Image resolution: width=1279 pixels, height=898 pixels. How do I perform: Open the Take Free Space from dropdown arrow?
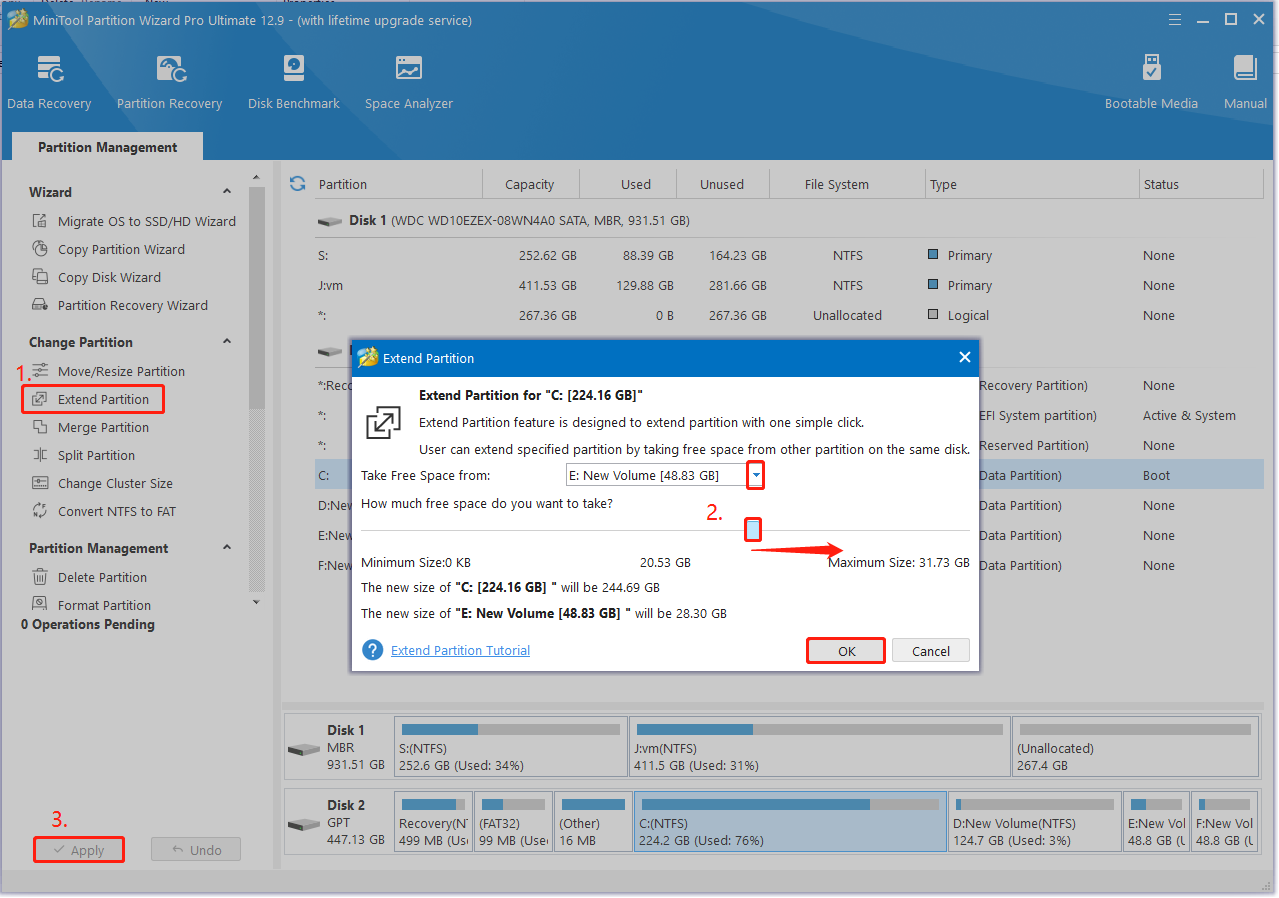(x=756, y=475)
